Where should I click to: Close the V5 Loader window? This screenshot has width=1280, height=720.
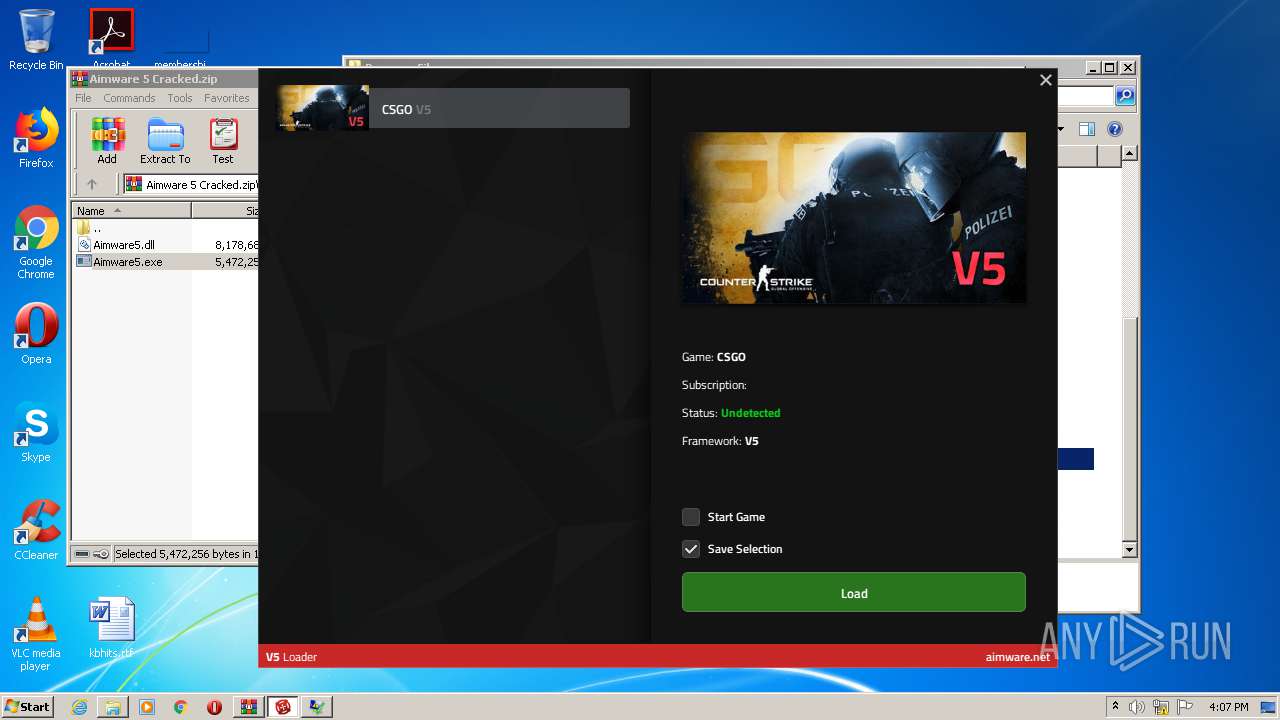[1046, 80]
